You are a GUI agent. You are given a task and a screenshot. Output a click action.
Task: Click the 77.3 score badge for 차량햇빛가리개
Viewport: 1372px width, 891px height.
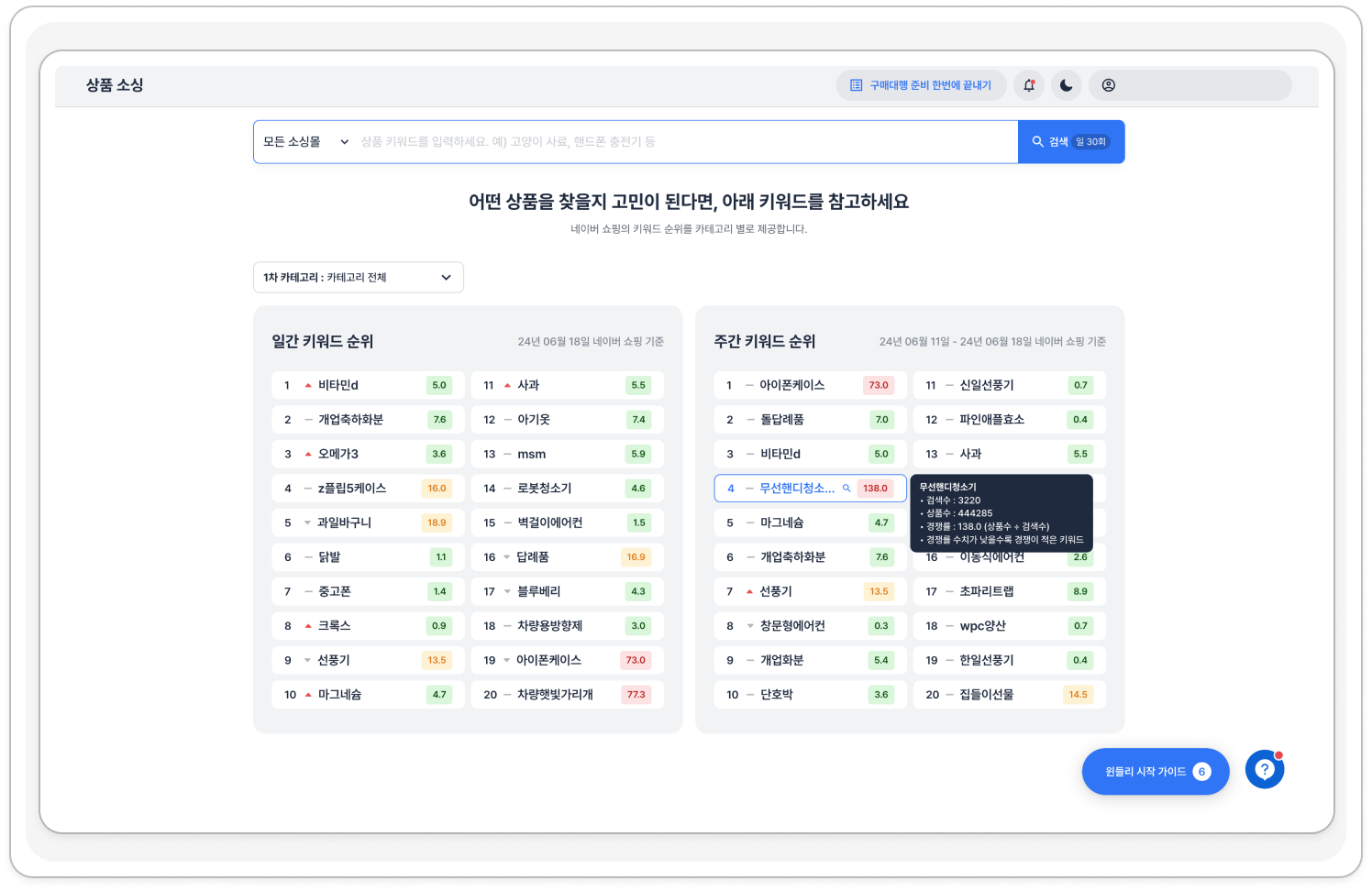(636, 695)
